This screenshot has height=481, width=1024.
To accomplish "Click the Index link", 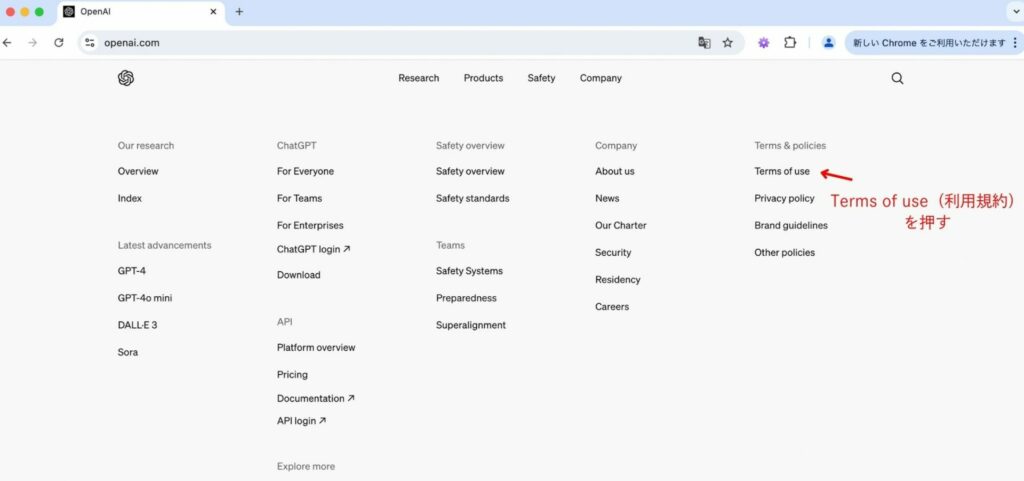I will (129, 198).
